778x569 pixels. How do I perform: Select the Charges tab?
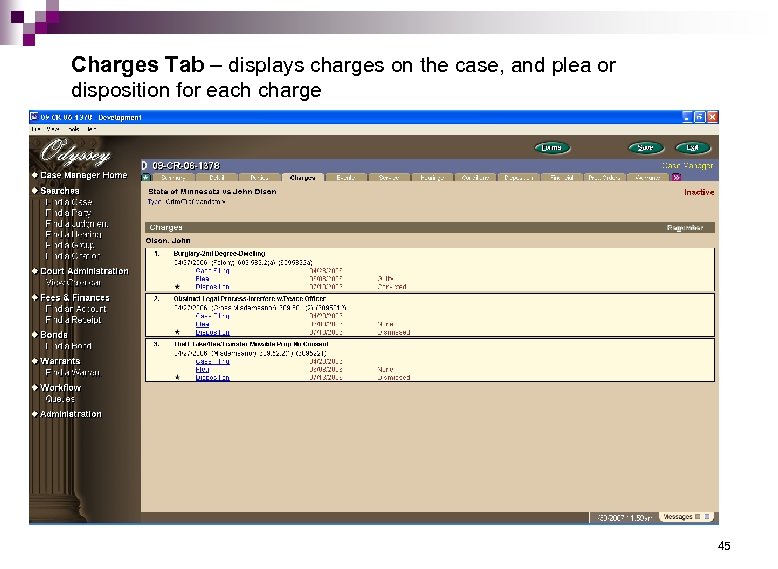tap(303, 177)
